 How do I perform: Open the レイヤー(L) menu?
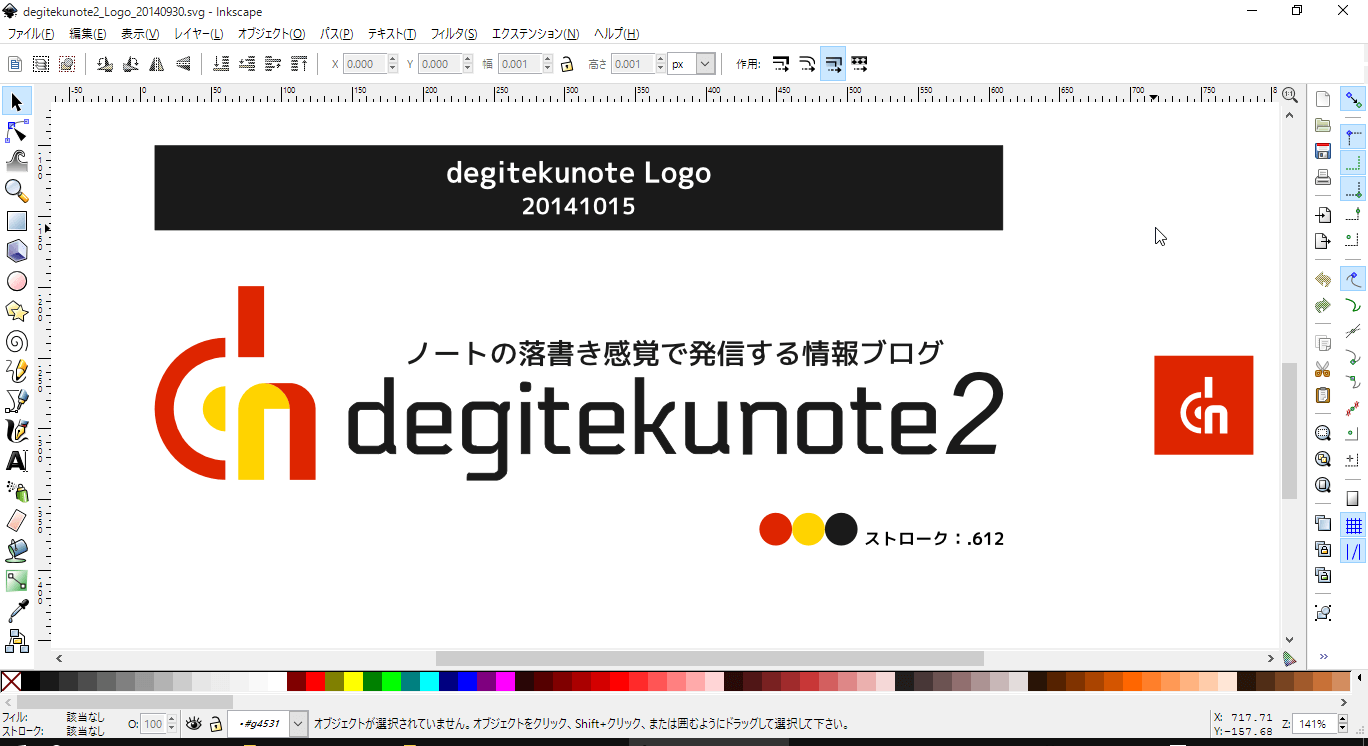198,34
